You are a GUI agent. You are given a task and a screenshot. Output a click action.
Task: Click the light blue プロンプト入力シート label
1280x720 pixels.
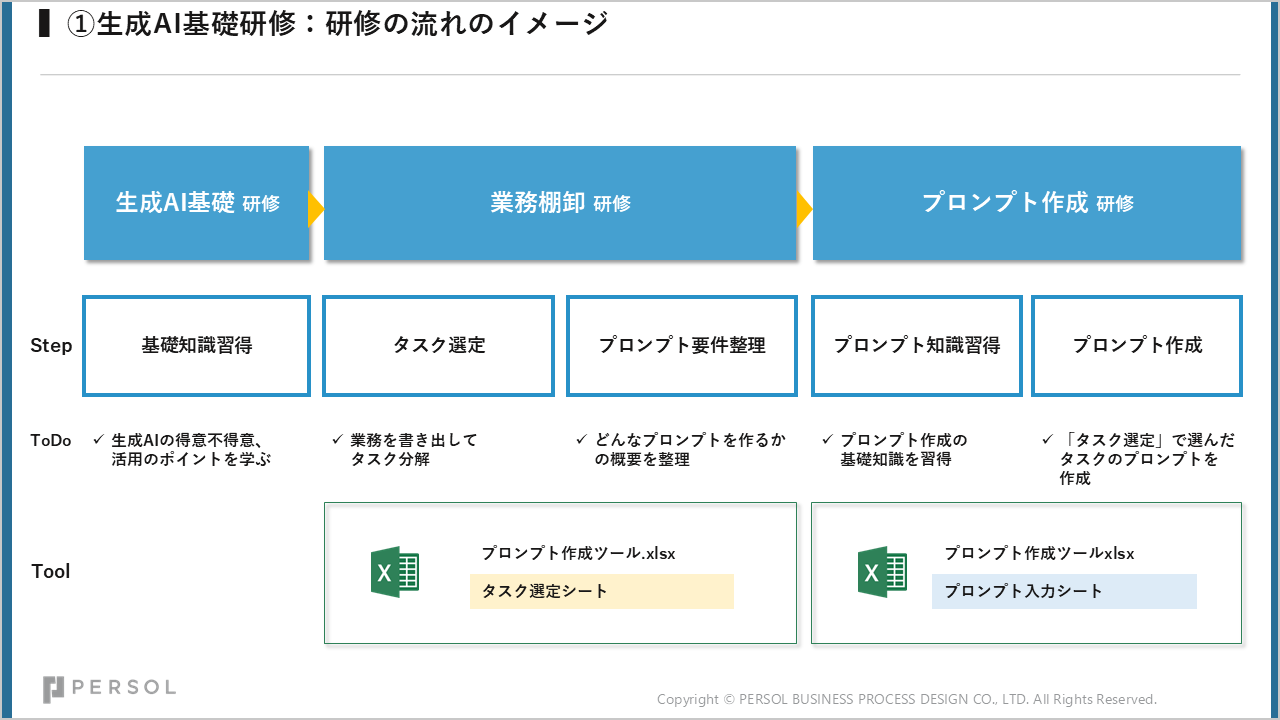(1064, 591)
